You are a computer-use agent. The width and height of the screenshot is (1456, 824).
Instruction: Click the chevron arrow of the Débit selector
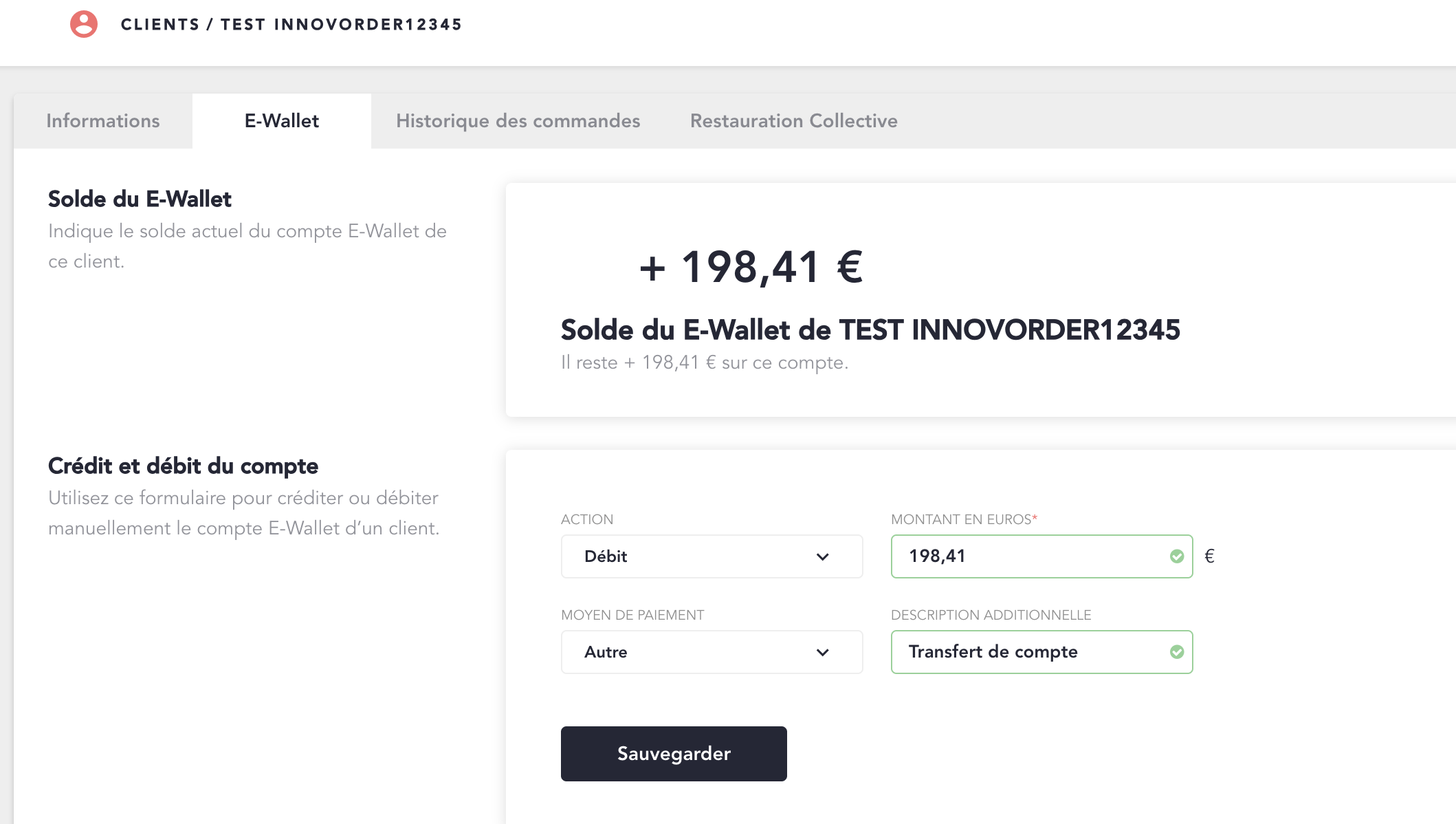(x=823, y=556)
